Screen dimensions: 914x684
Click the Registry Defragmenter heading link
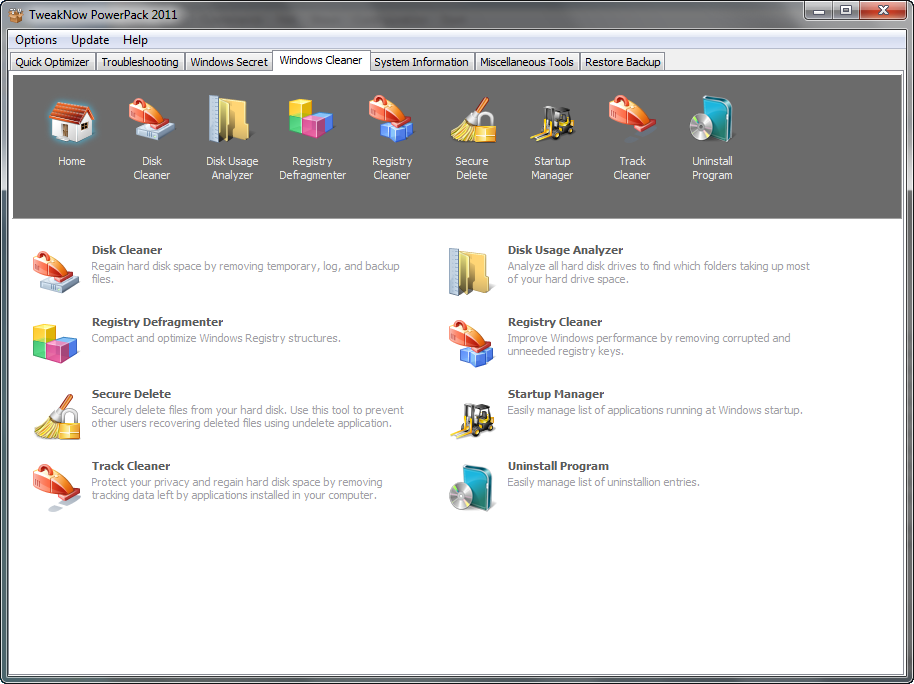click(157, 322)
